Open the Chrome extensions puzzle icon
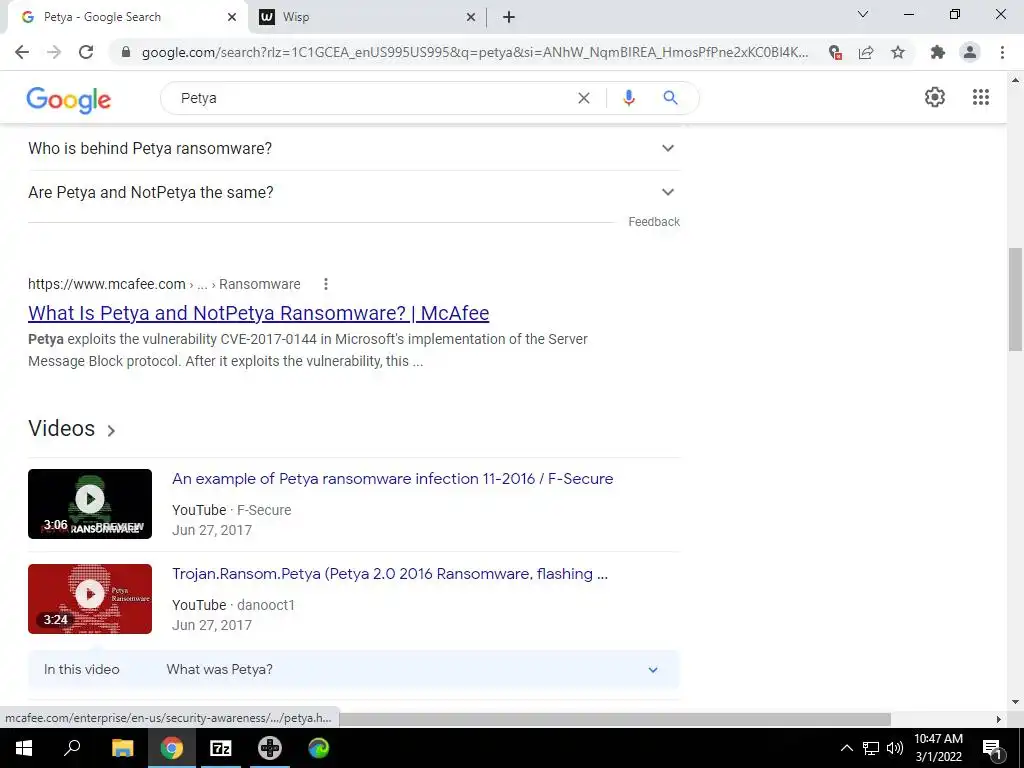The height and width of the screenshot is (768, 1024). [x=938, y=52]
